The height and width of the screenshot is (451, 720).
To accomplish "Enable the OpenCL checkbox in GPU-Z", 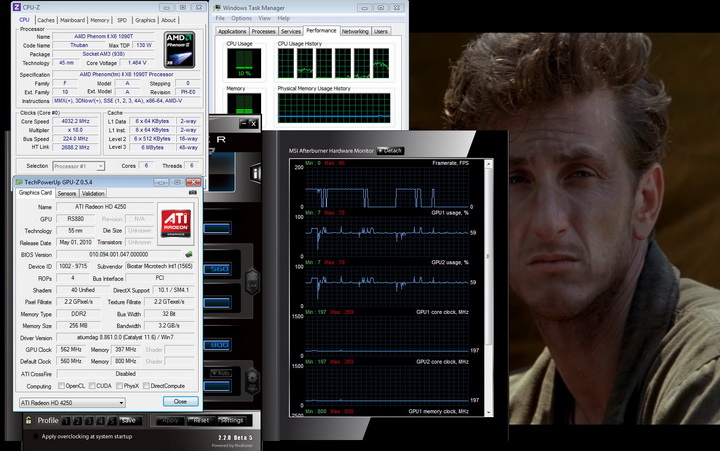I will (61, 386).
